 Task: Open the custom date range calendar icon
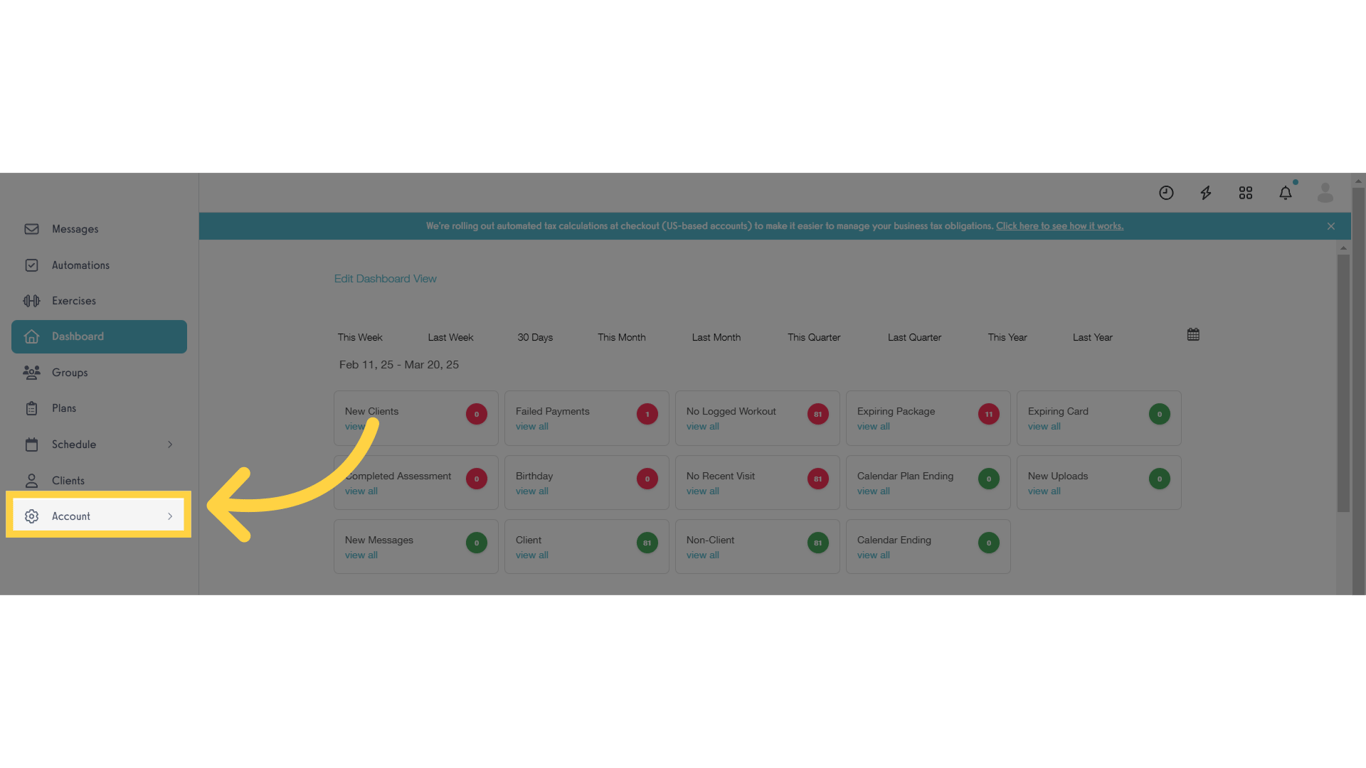point(1193,335)
